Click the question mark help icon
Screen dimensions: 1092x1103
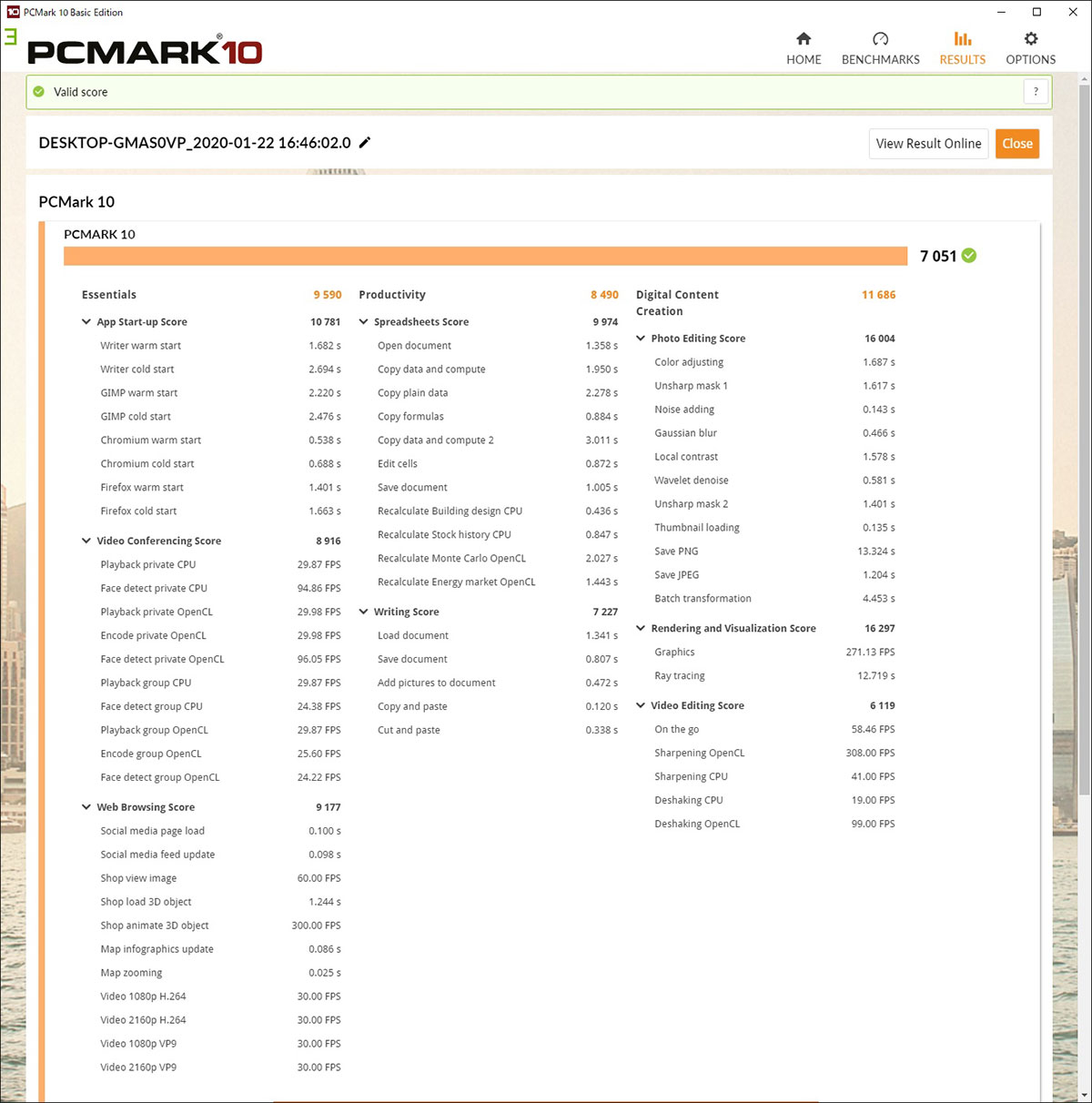[1036, 92]
